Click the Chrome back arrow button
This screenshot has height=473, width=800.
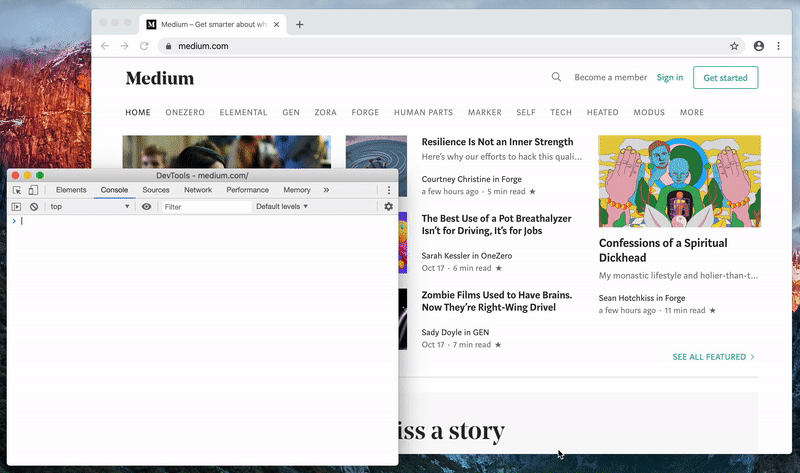(105, 46)
